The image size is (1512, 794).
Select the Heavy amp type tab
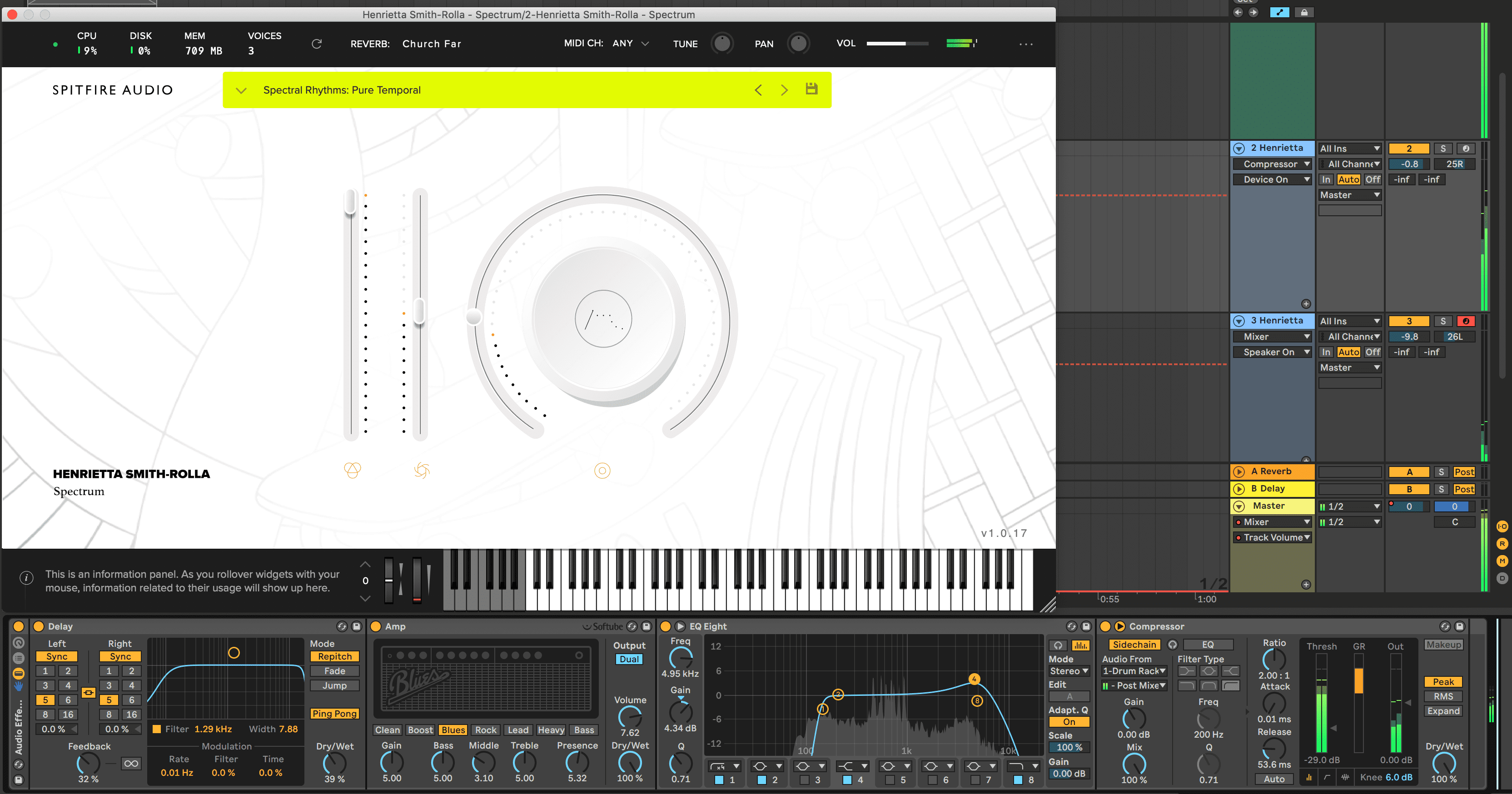coord(551,730)
